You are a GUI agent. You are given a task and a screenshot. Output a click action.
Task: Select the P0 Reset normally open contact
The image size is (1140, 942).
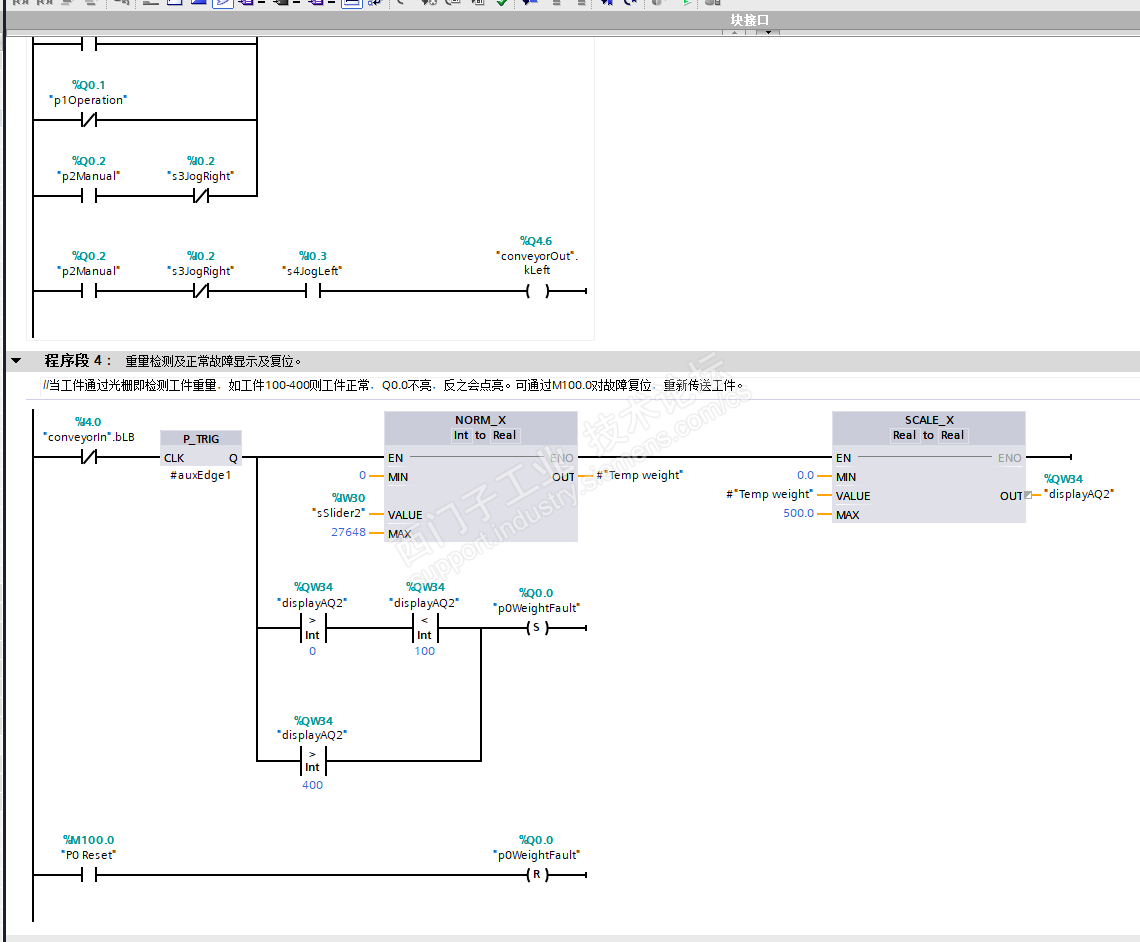(89, 875)
